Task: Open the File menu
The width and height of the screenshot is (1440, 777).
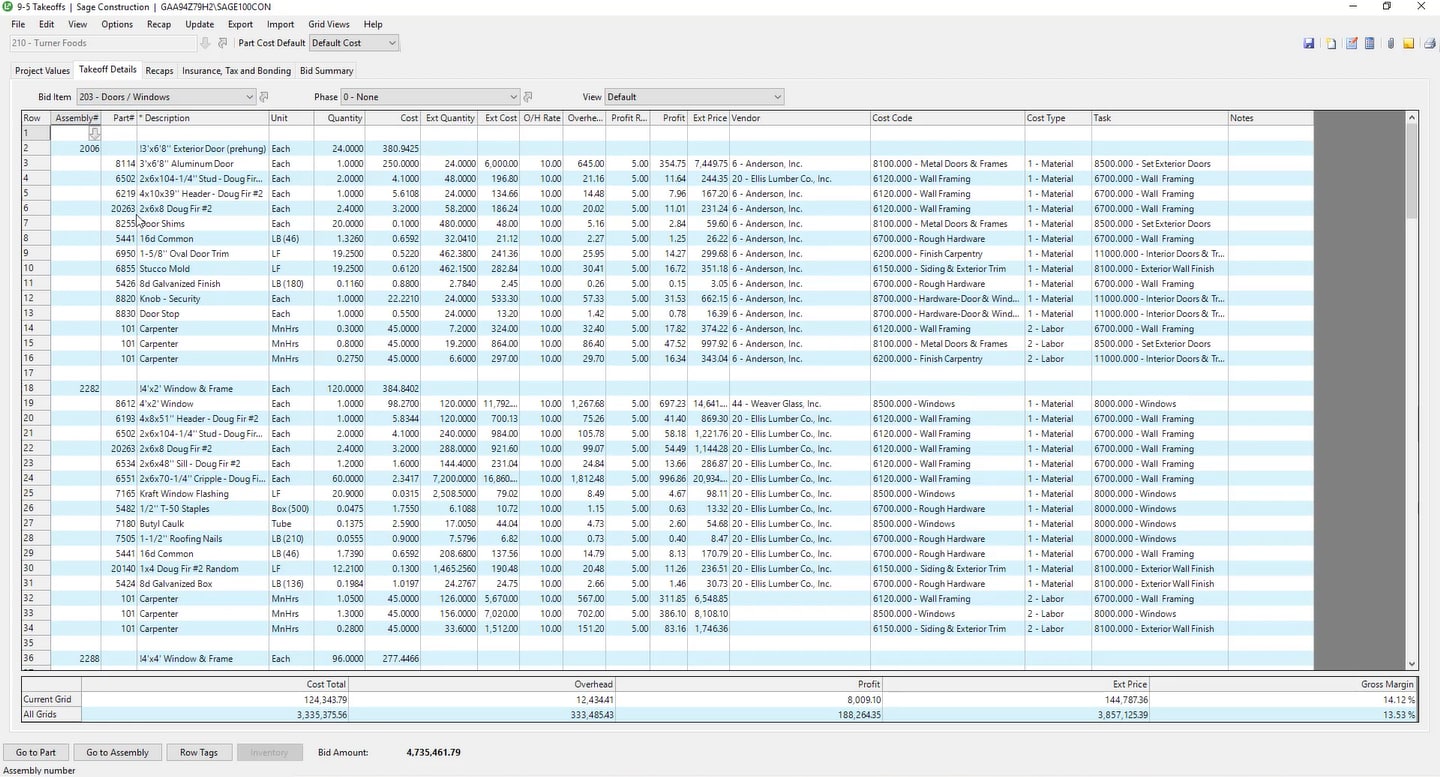Action: (x=18, y=24)
